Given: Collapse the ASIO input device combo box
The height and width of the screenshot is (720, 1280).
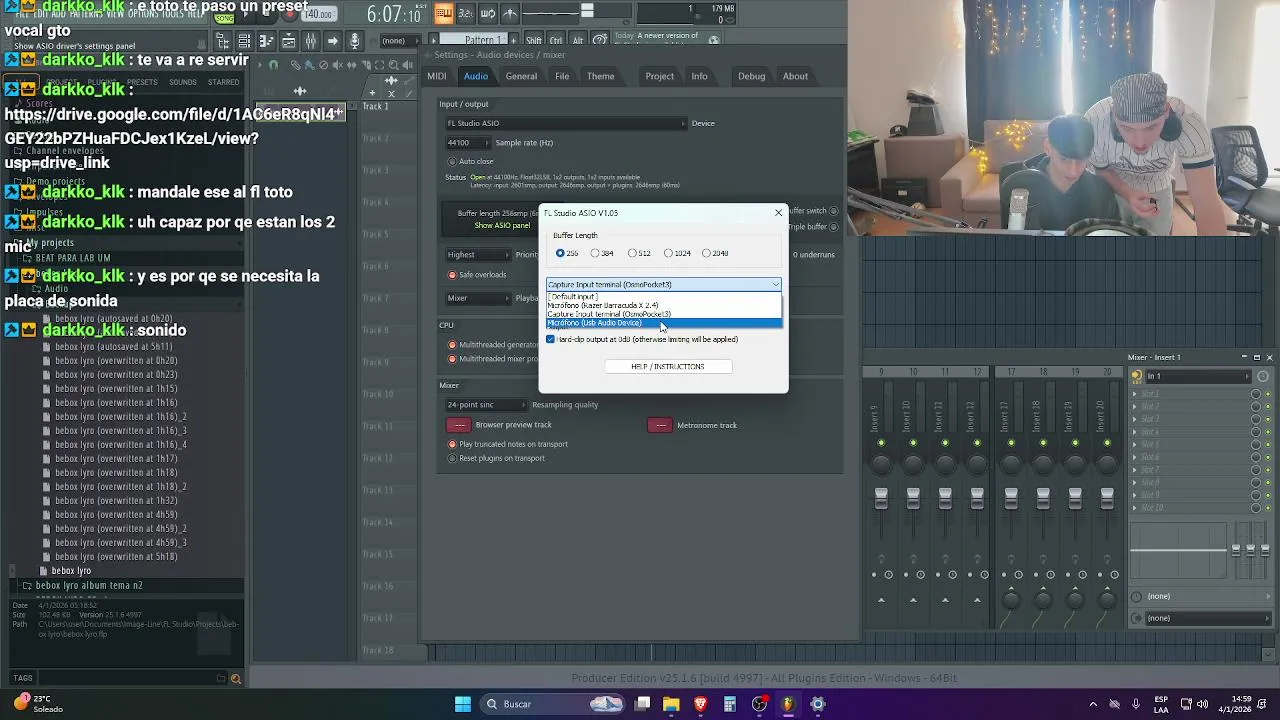Looking at the screenshot, I should tap(775, 285).
